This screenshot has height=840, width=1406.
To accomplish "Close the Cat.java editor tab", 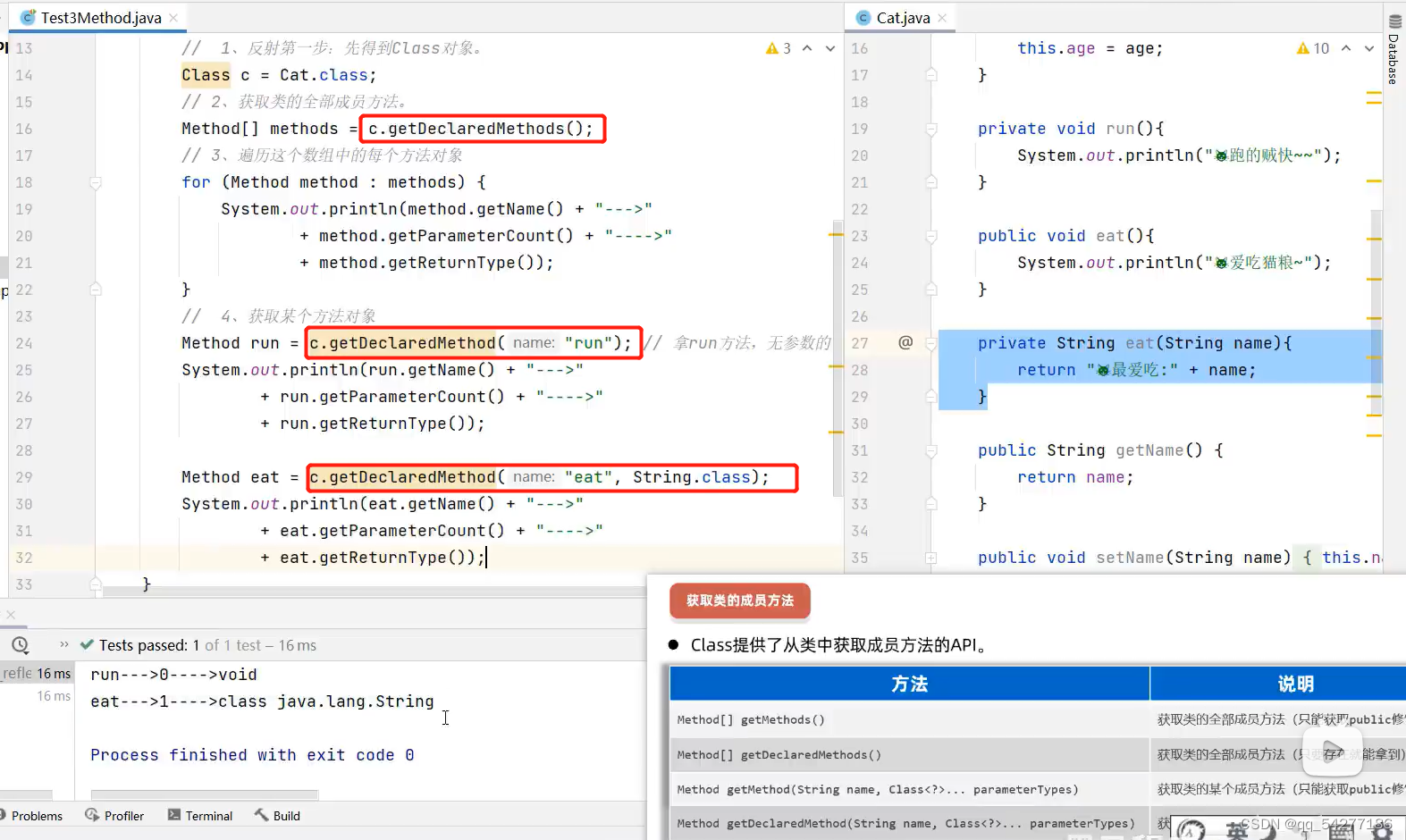I will click(942, 18).
